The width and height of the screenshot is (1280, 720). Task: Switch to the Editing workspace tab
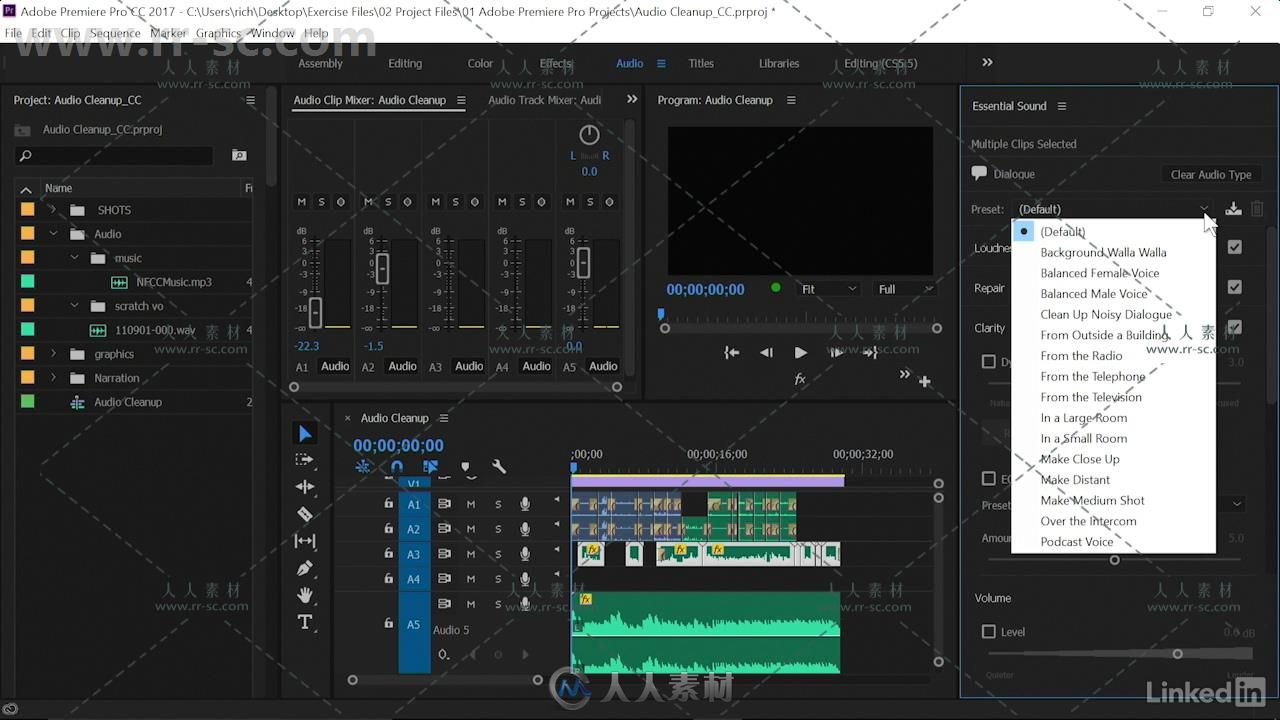[405, 63]
